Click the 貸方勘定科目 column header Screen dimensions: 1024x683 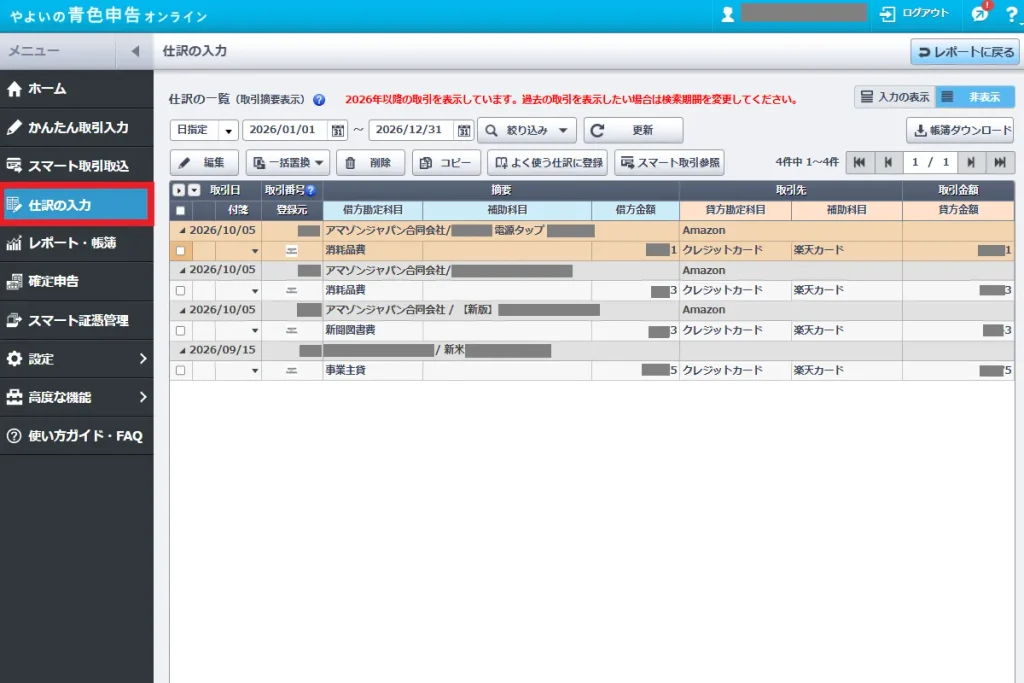click(x=735, y=210)
